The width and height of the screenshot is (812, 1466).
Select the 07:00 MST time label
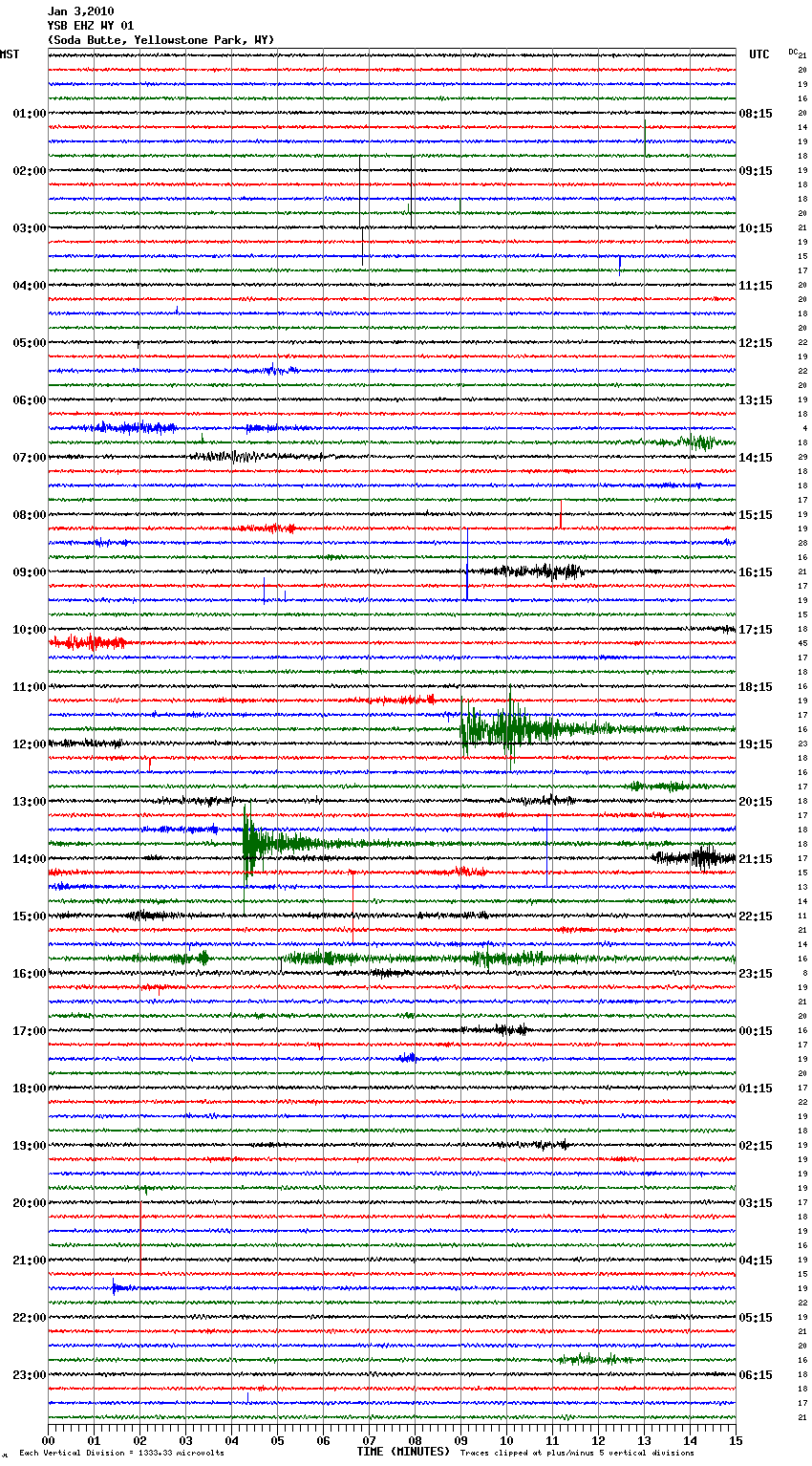tap(30, 458)
